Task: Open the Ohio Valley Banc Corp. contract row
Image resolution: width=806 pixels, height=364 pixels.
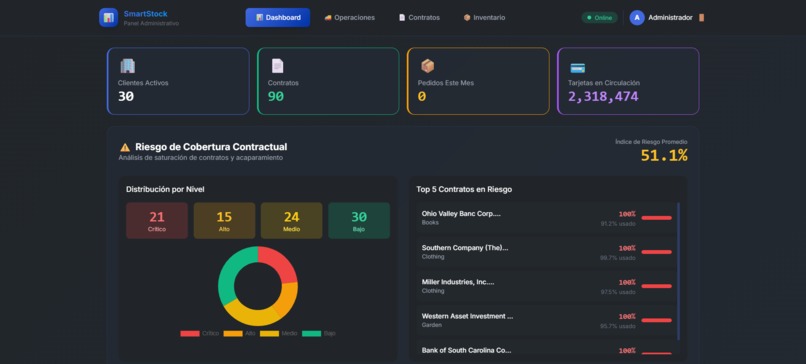Action: pyautogui.click(x=547, y=218)
